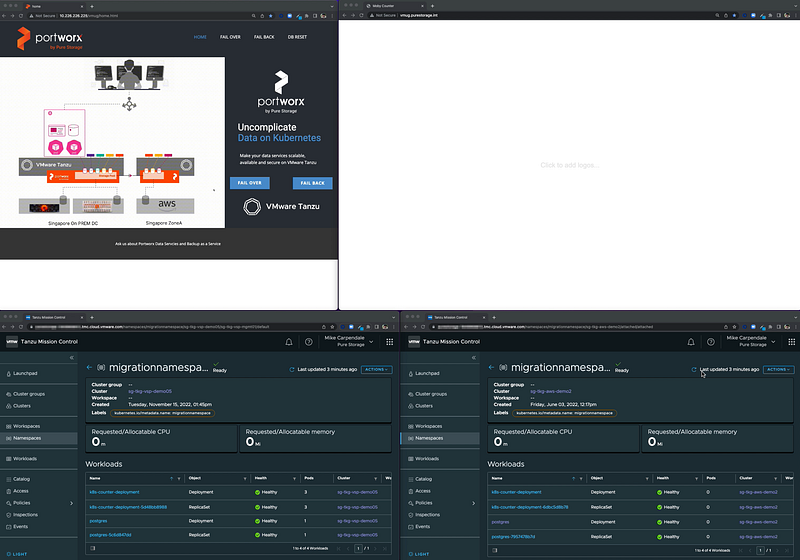The height and width of the screenshot is (560, 800).
Task: Reload the Moby Counter browser window
Action: coord(361,15)
